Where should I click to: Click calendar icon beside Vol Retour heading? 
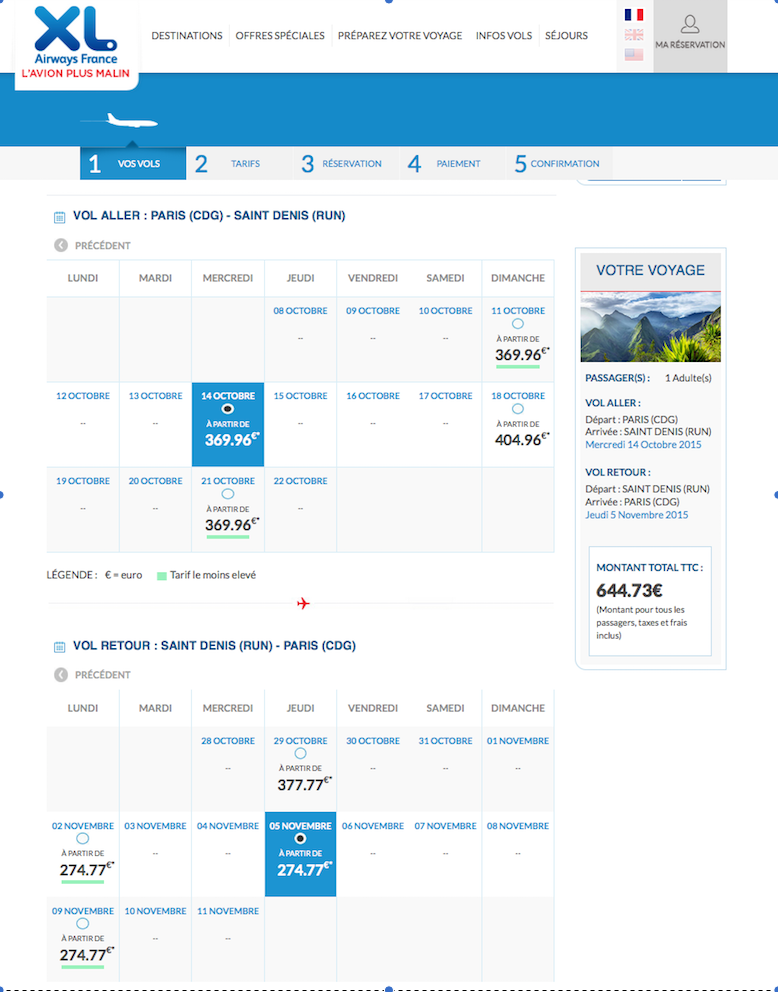click(x=59, y=647)
